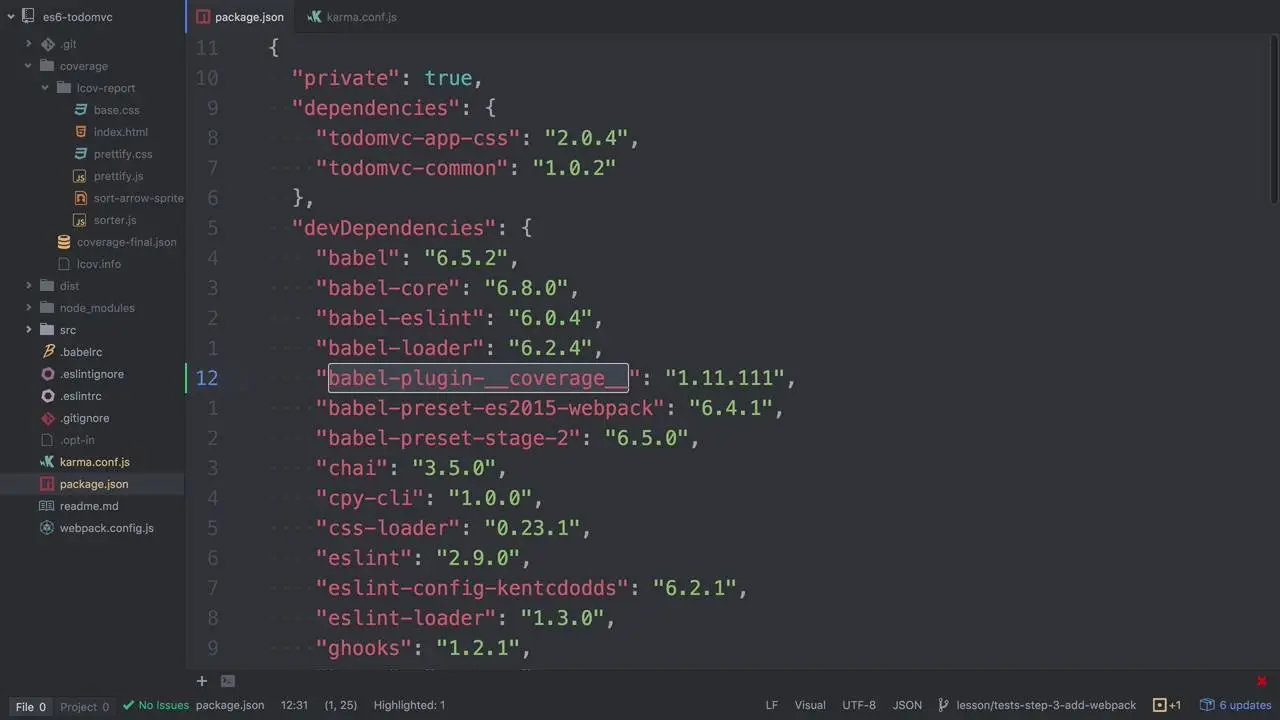The height and width of the screenshot is (720, 1280).
Task: Click the ESLint icon beside .eslintignore
Action: tap(47, 374)
